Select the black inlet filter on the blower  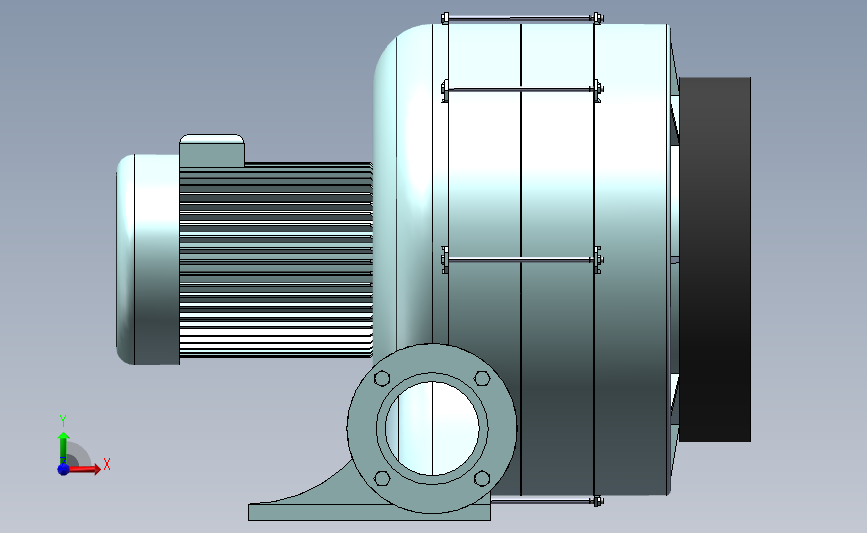(715, 259)
